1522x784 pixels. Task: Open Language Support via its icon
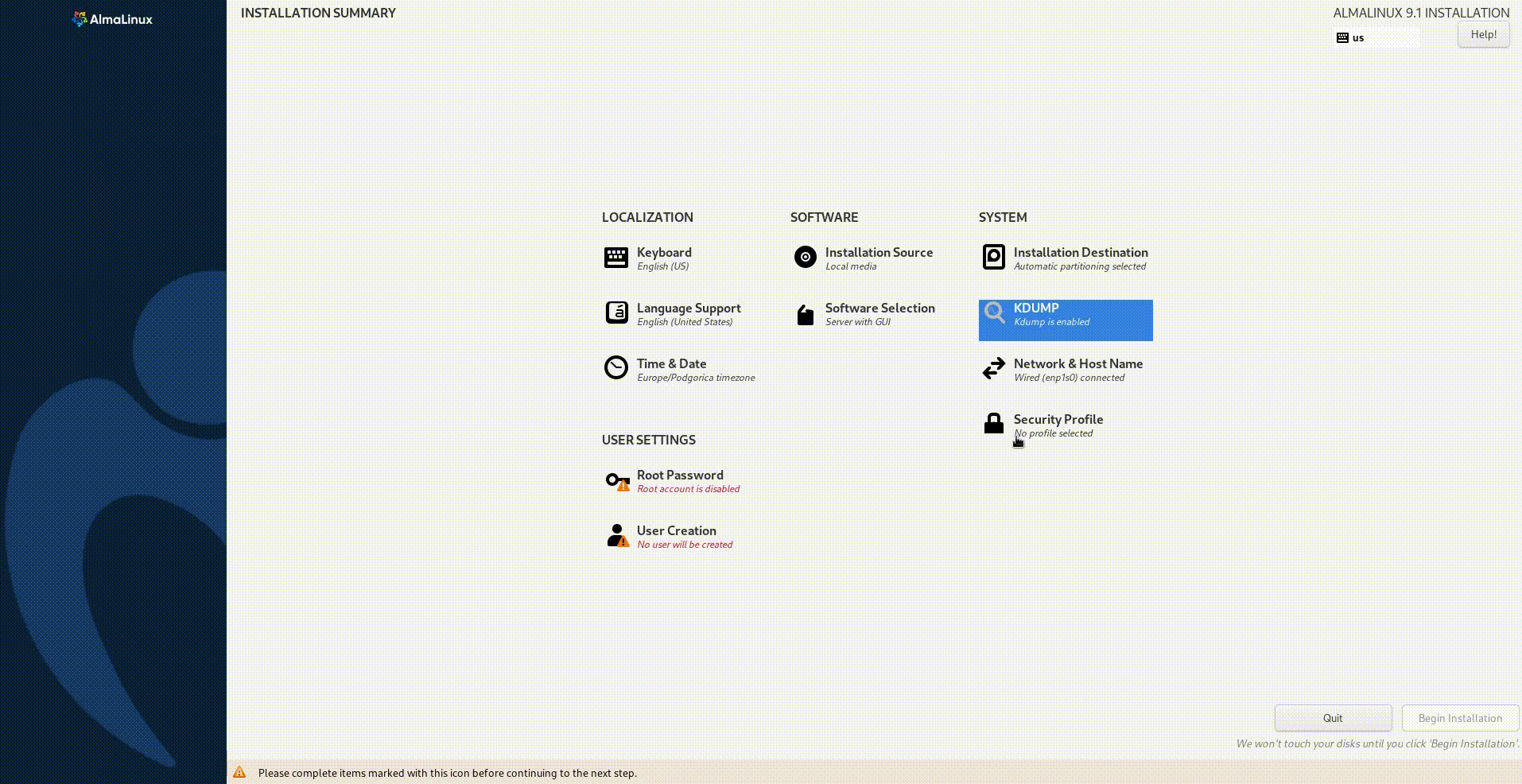(x=616, y=312)
